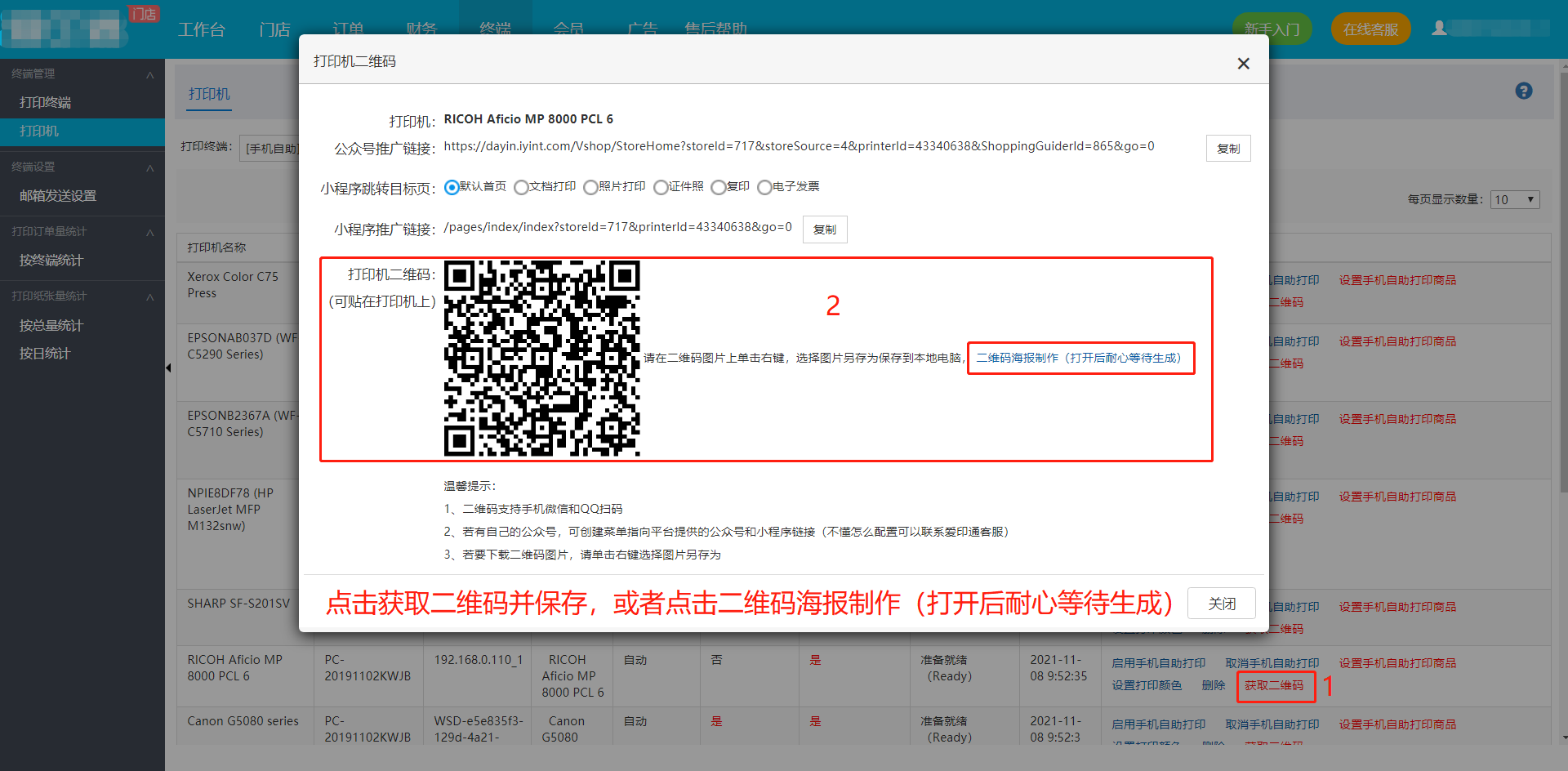The height and width of the screenshot is (771, 1568).
Task: Collapse the 打印纸张量统计 sidebar section
Action: [x=150, y=296]
